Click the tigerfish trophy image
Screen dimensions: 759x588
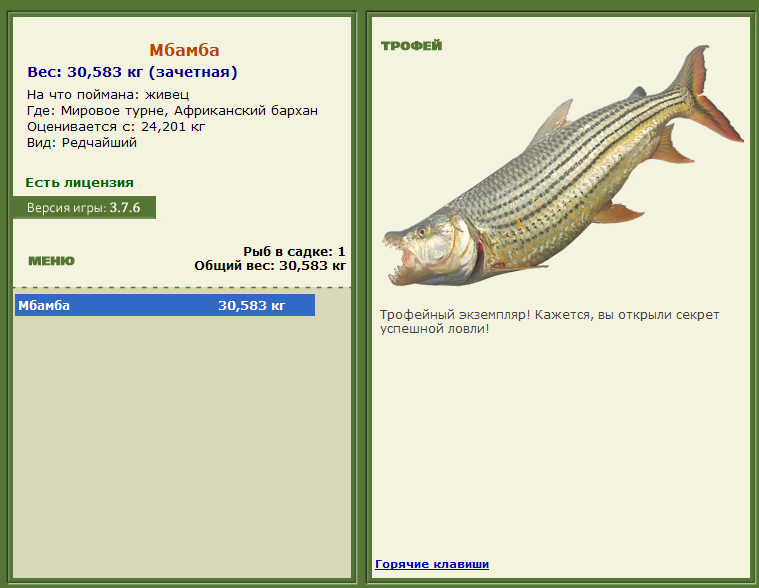[563, 166]
